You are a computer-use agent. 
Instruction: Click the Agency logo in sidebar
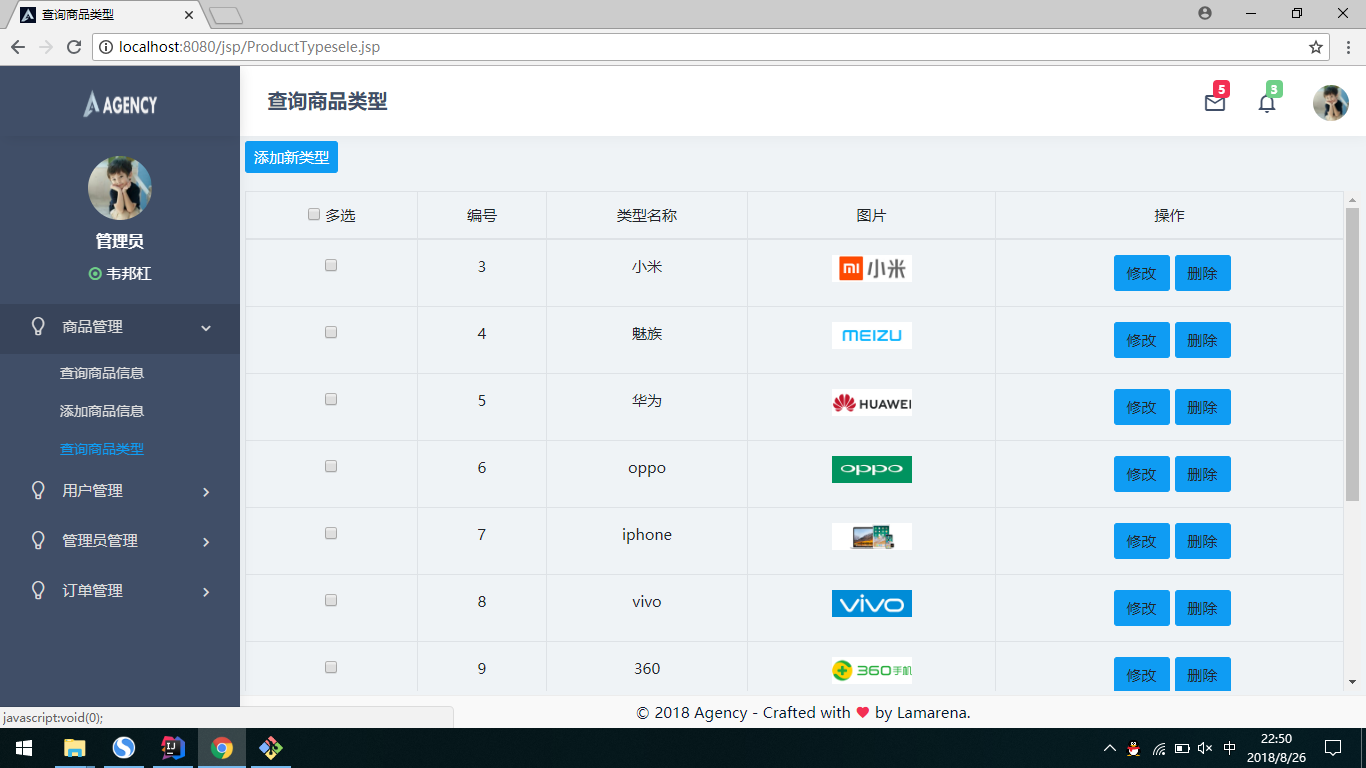click(120, 103)
